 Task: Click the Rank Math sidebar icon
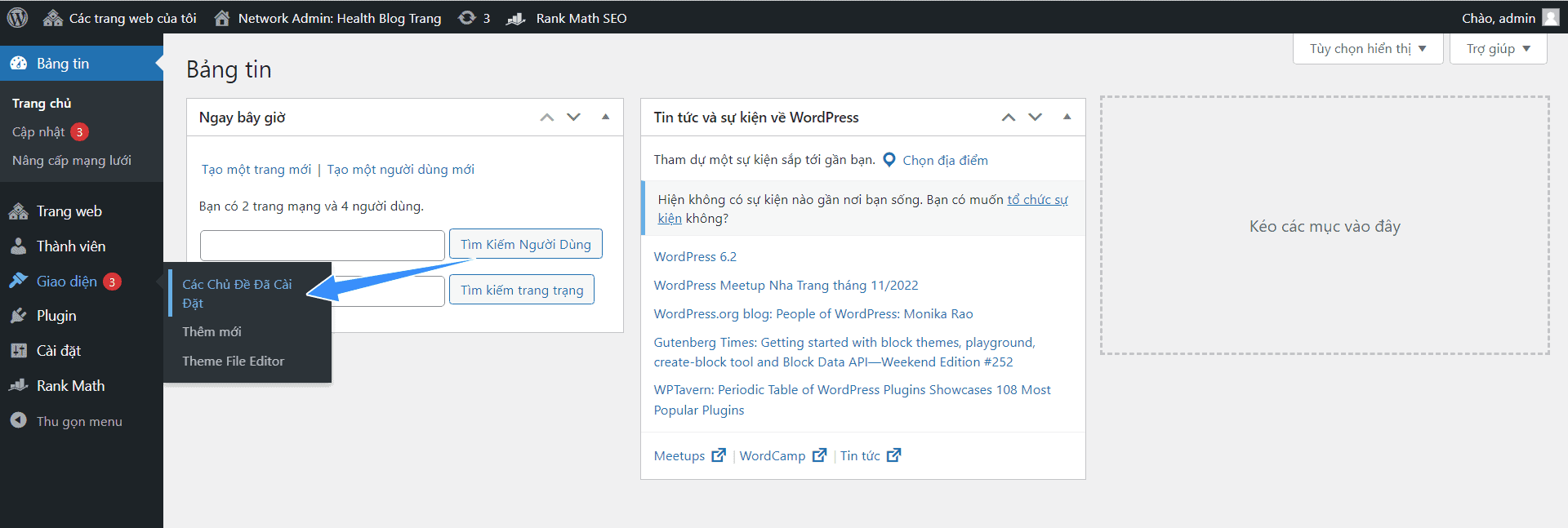click(18, 385)
